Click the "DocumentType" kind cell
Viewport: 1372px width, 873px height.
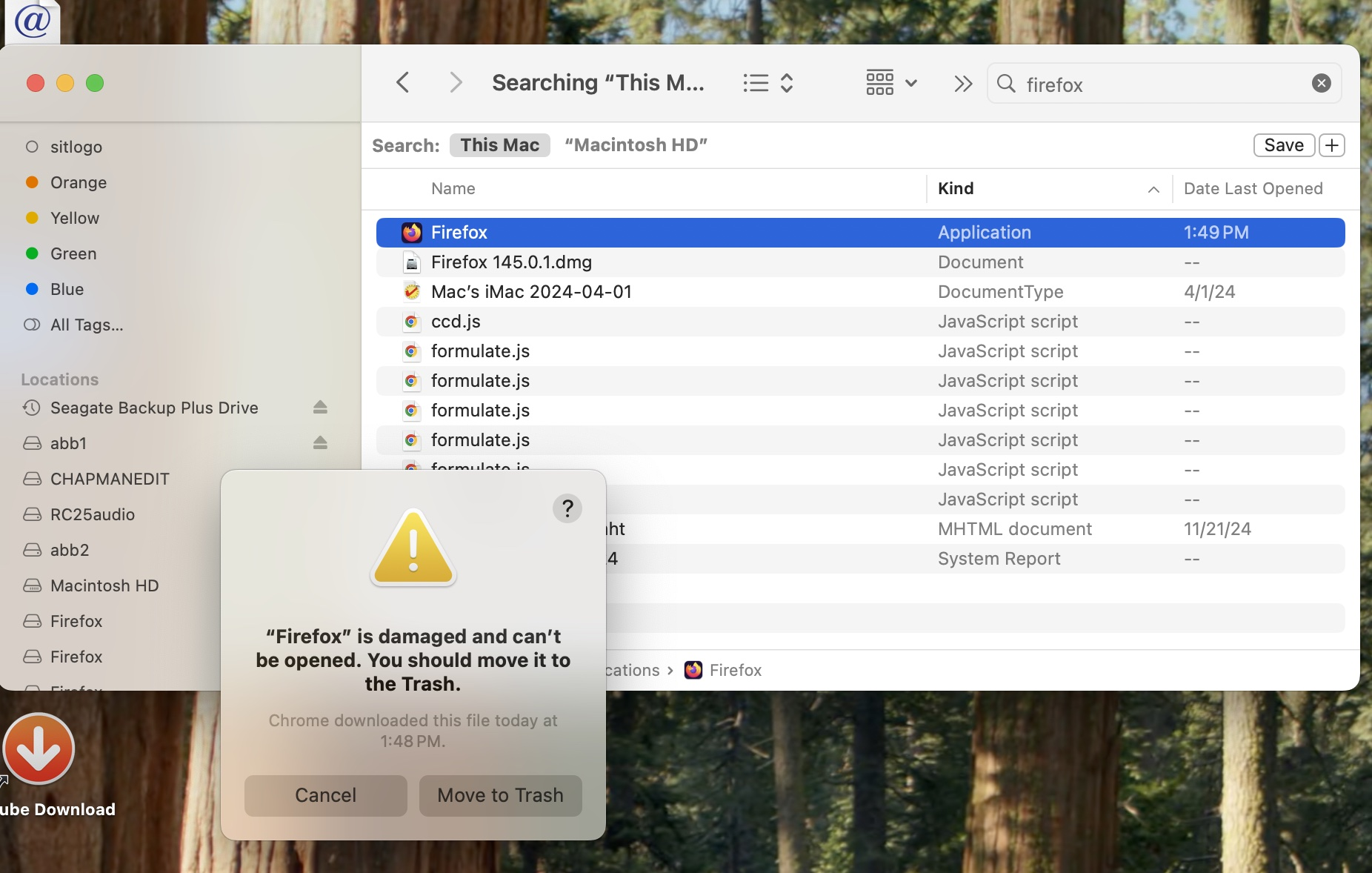[1001, 292]
